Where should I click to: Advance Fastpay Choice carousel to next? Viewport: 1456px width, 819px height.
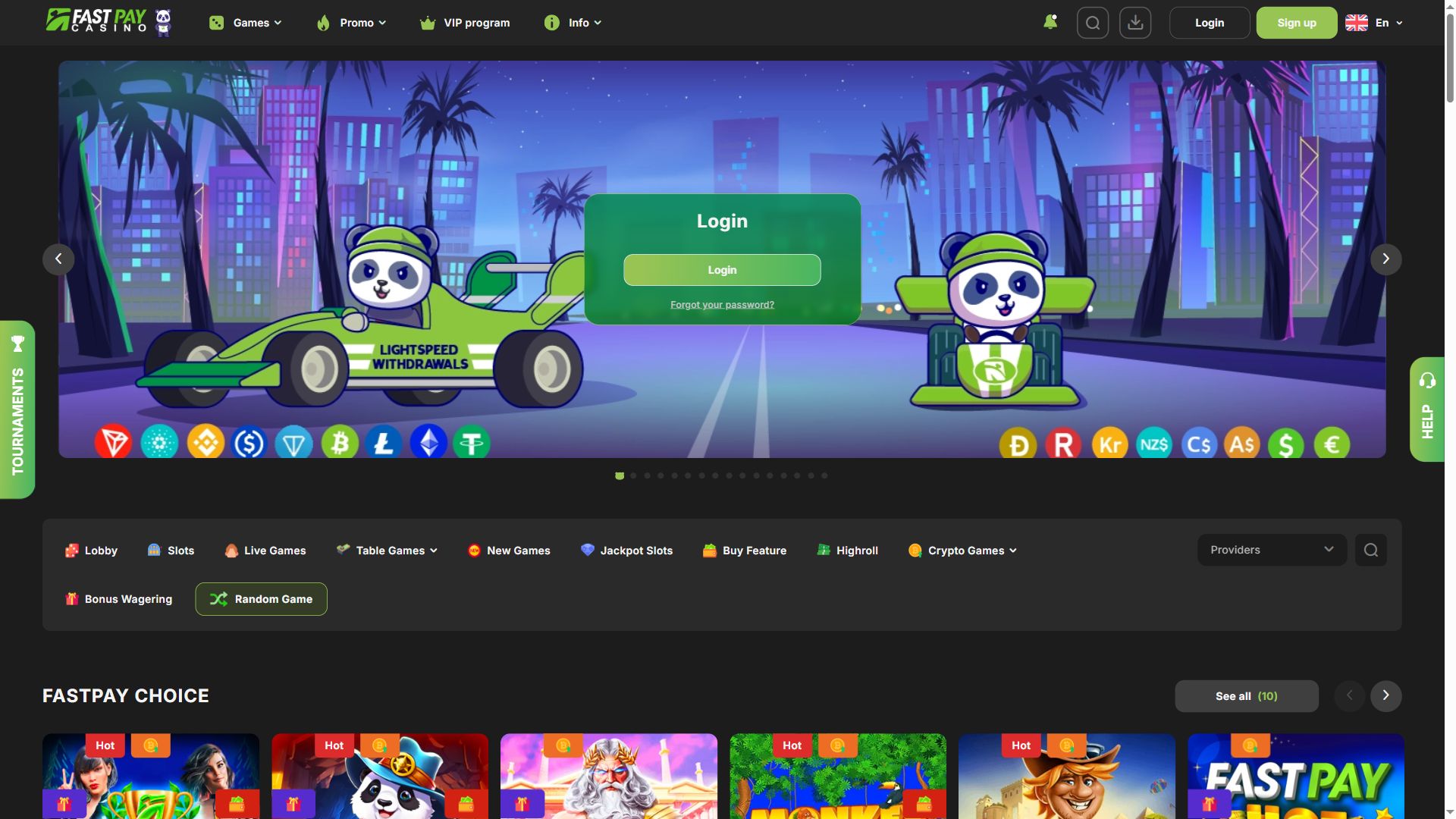1386,695
